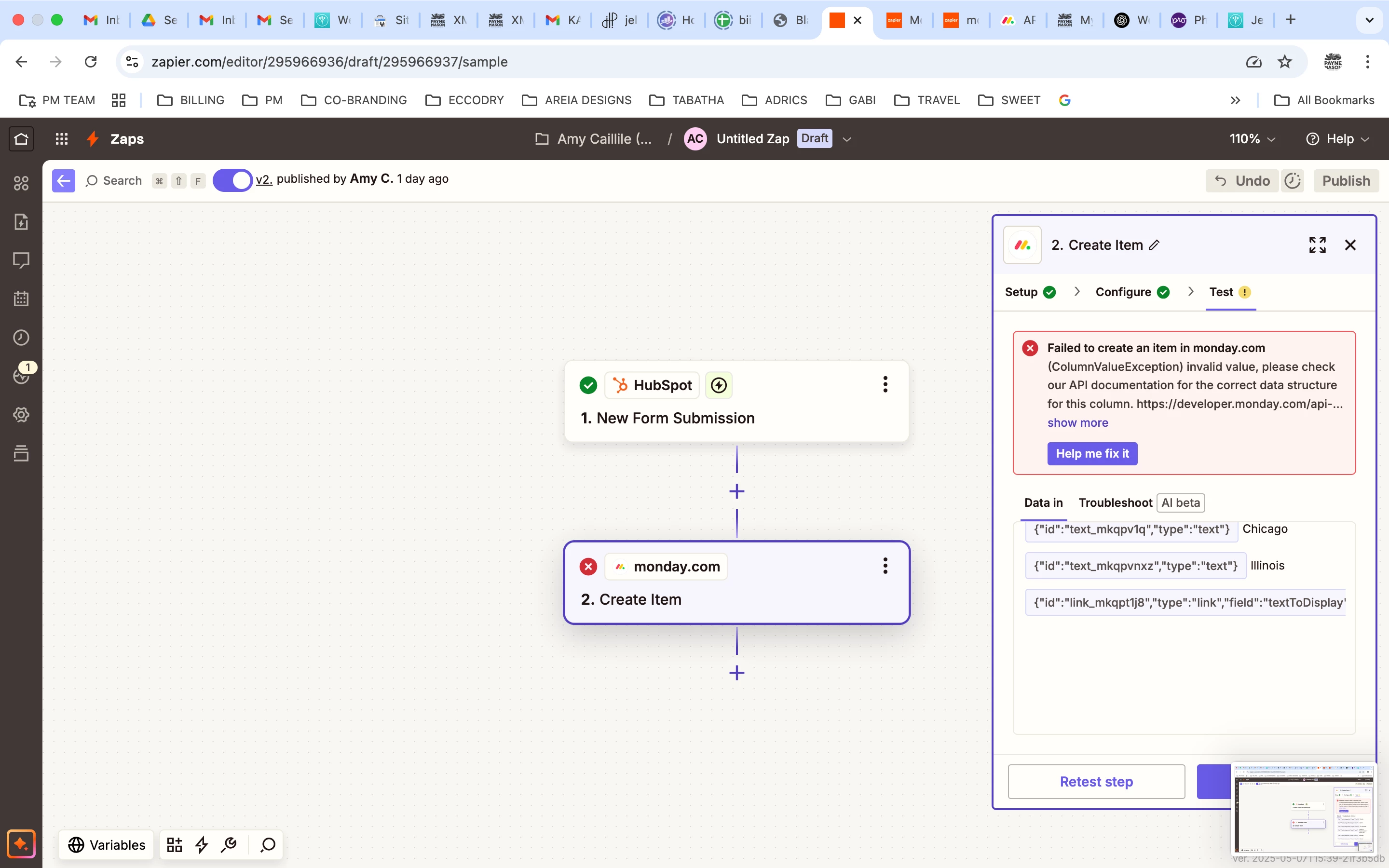Open the Help dropdown menu
Image resolution: width=1389 pixels, height=868 pixels.
pyautogui.click(x=1337, y=139)
